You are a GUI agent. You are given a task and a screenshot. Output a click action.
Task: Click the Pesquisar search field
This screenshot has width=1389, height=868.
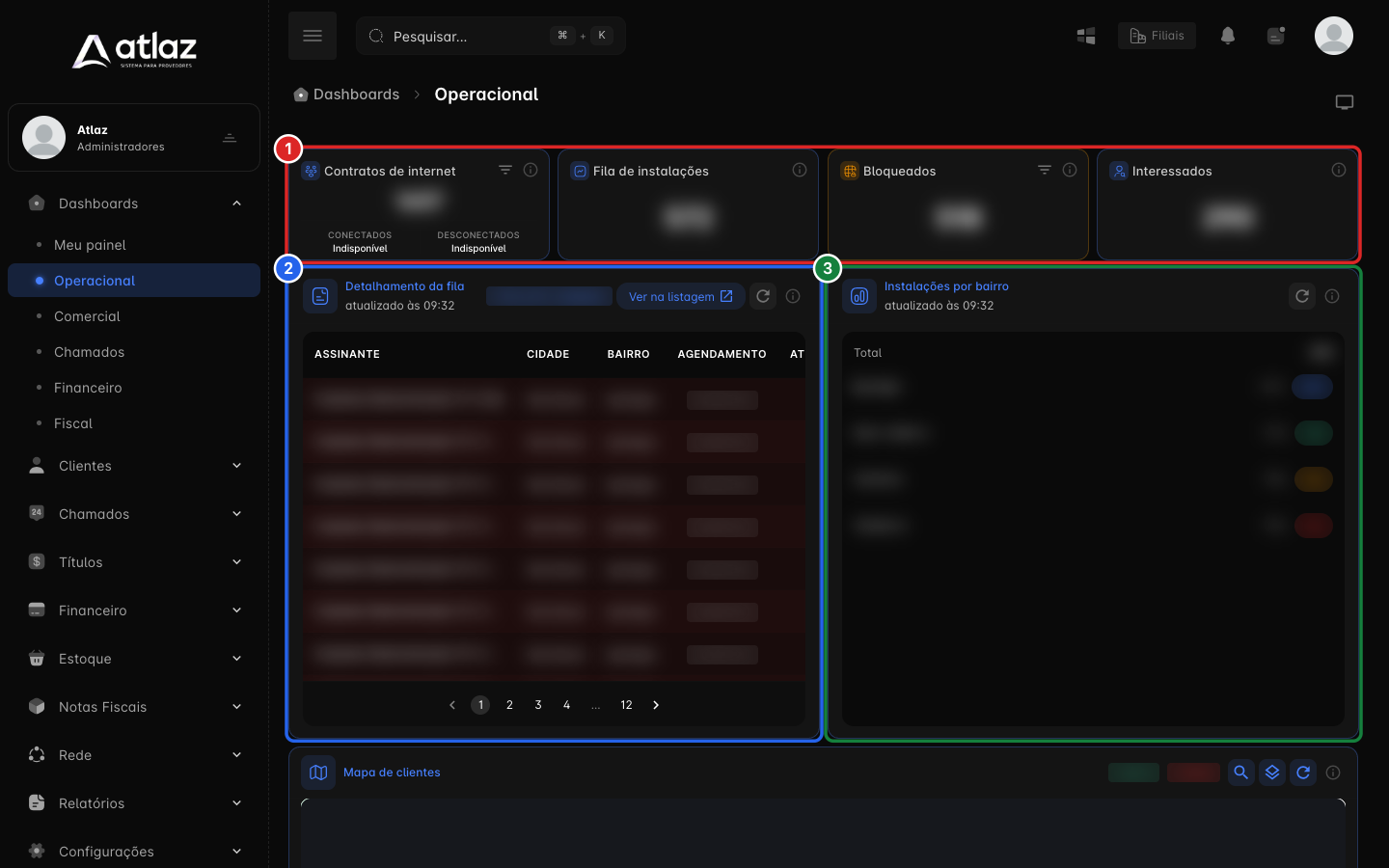491,36
